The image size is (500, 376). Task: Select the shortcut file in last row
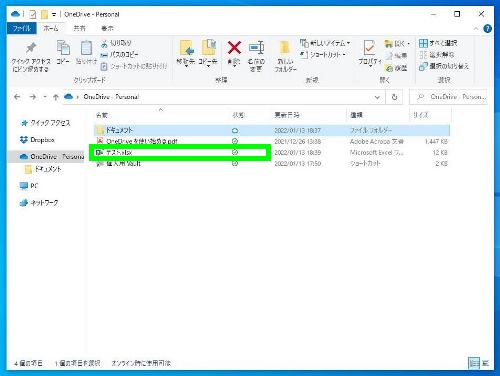pos(272,164)
